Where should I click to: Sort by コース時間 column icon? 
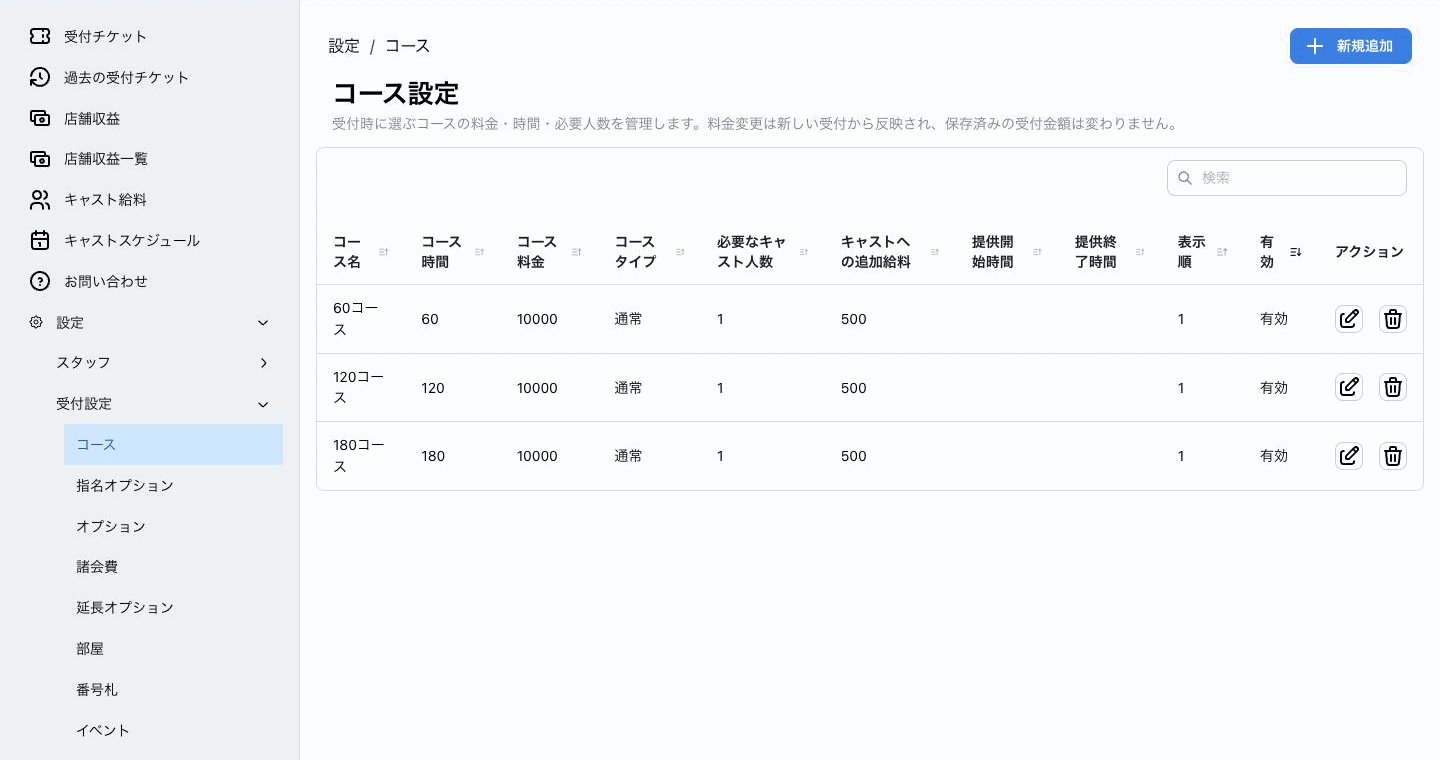pyautogui.click(x=480, y=252)
